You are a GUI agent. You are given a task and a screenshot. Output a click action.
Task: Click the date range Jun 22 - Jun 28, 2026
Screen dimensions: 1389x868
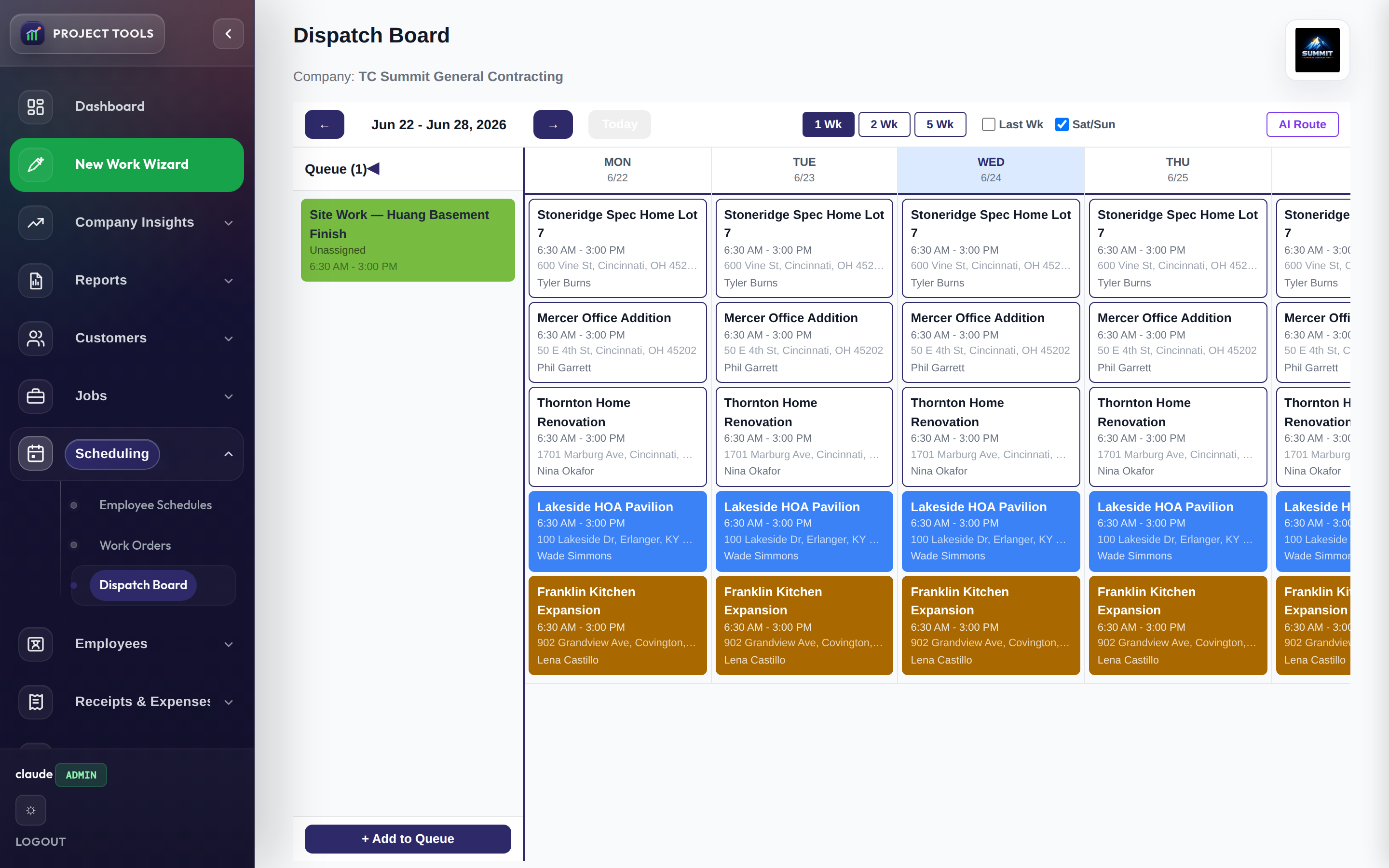(438, 124)
